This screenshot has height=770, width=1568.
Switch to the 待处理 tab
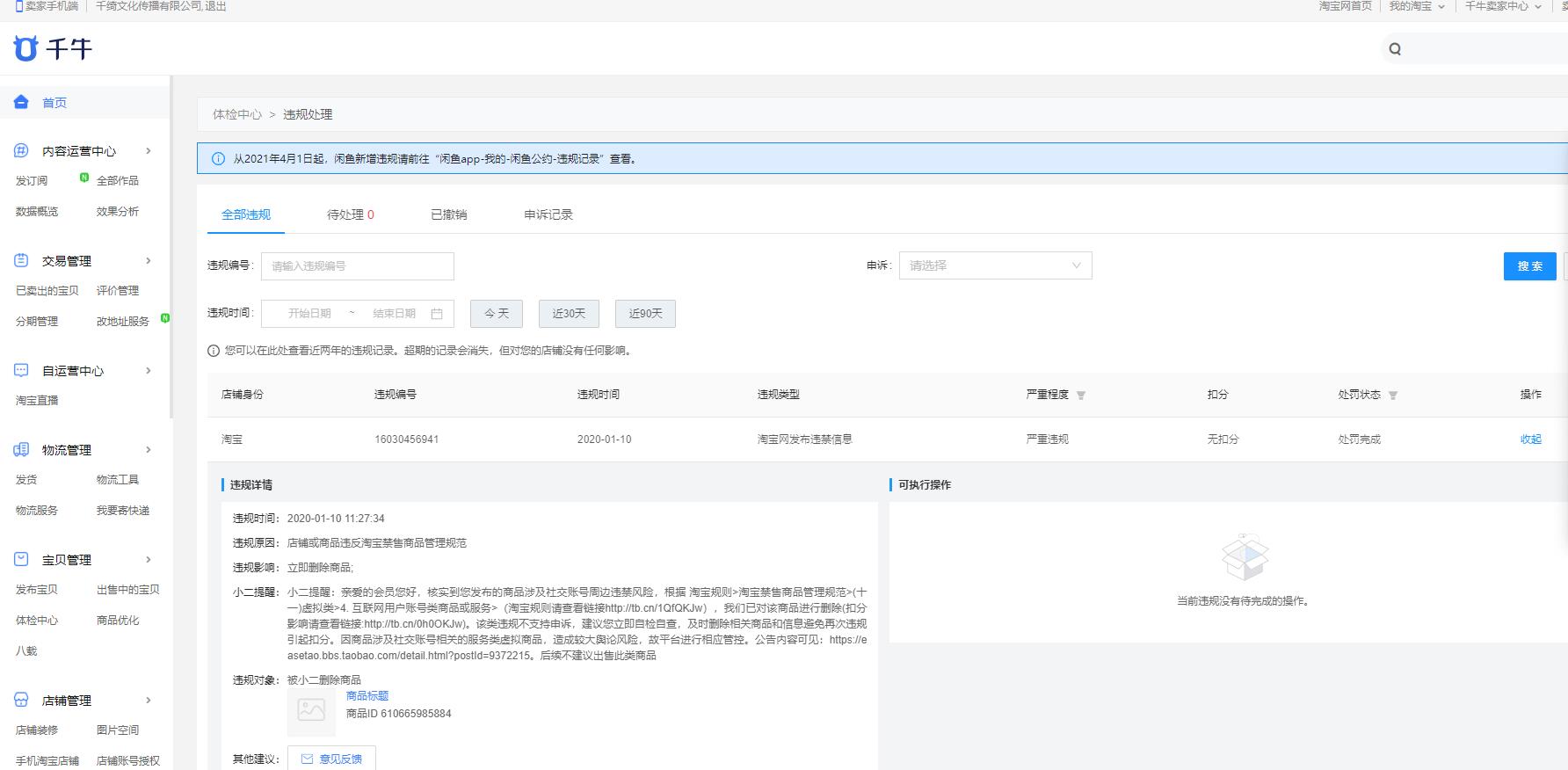pyautogui.click(x=351, y=214)
